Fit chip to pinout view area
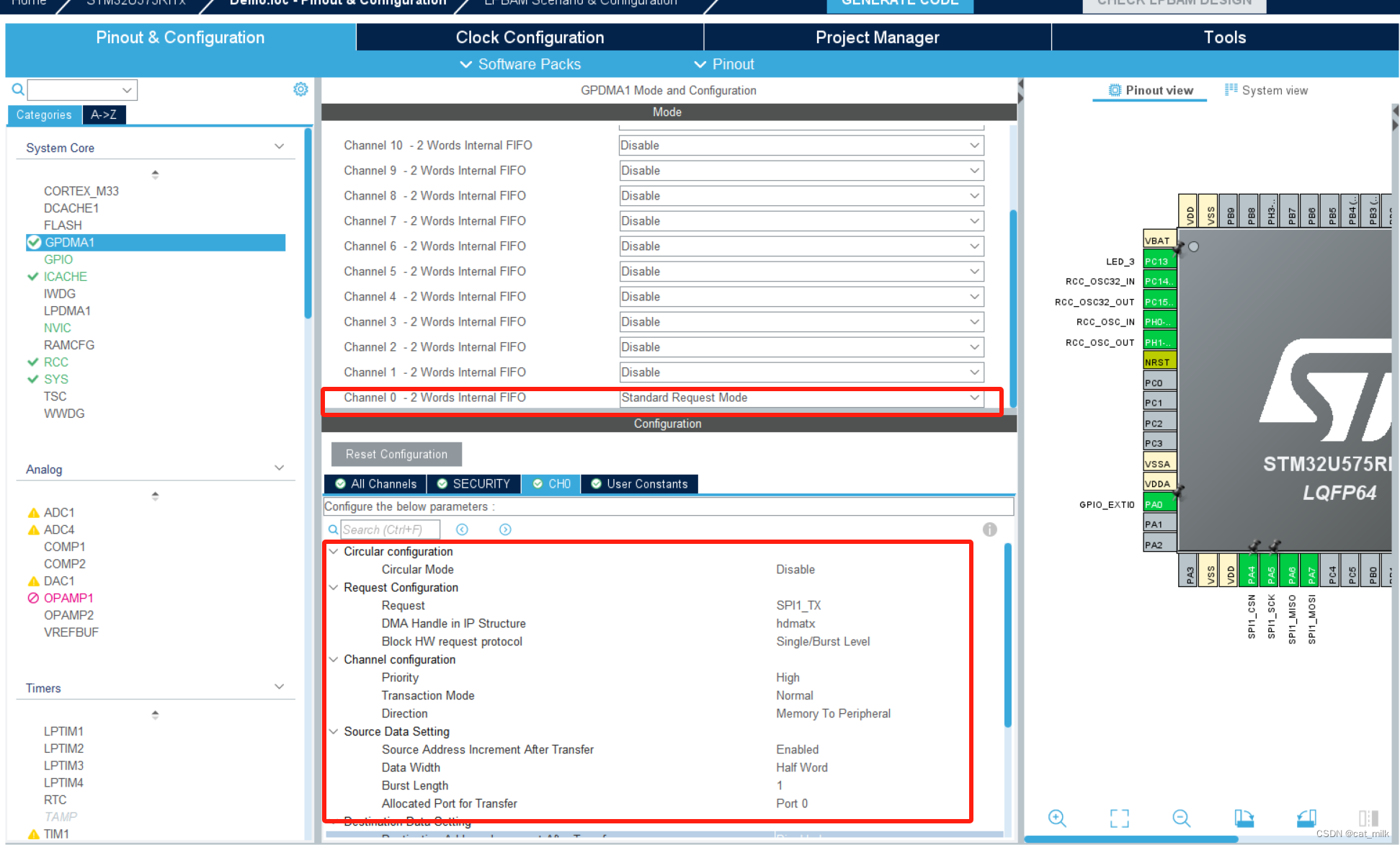This screenshot has width=1400, height=845. click(x=1119, y=818)
